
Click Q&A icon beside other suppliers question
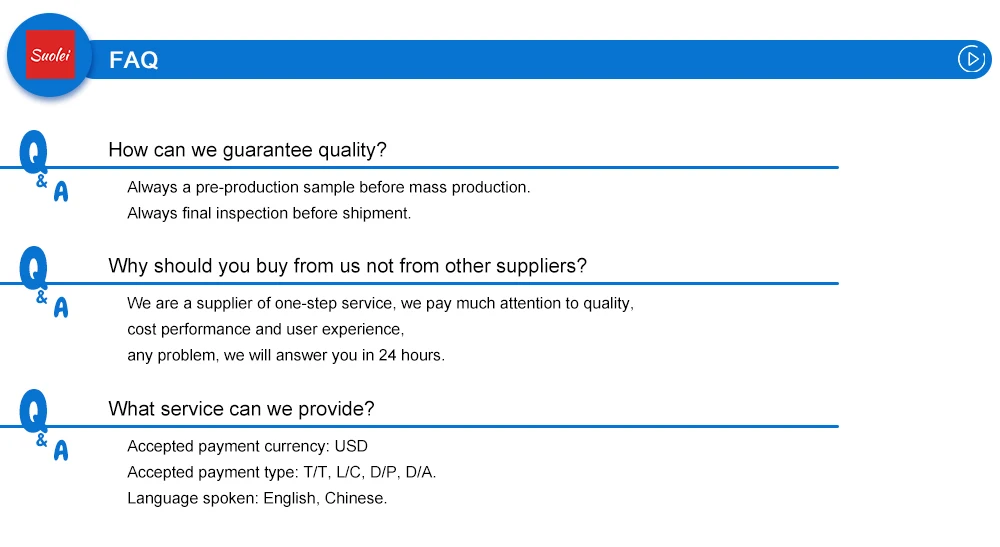[x=42, y=282]
